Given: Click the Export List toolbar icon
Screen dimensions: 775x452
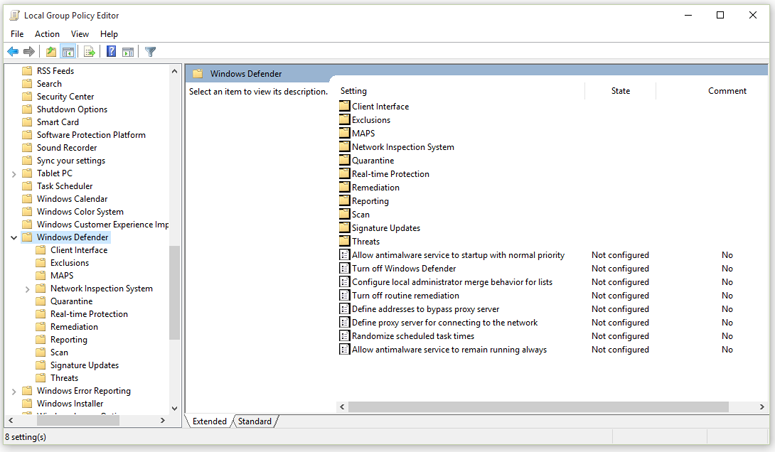Looking at the screenshot, I should tap(89, 52).
